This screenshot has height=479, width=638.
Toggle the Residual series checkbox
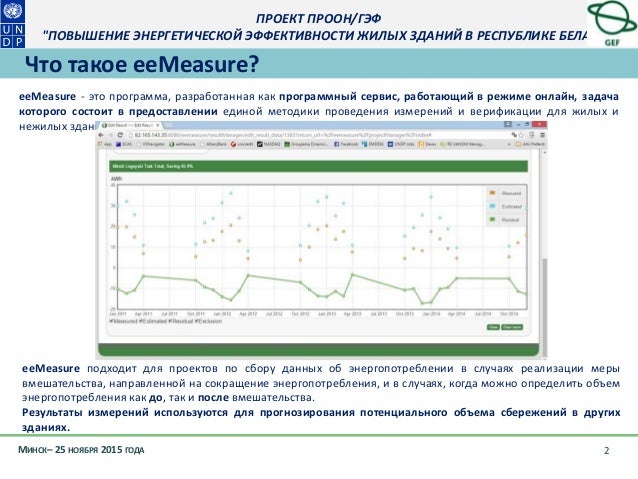tap(170, 321)
